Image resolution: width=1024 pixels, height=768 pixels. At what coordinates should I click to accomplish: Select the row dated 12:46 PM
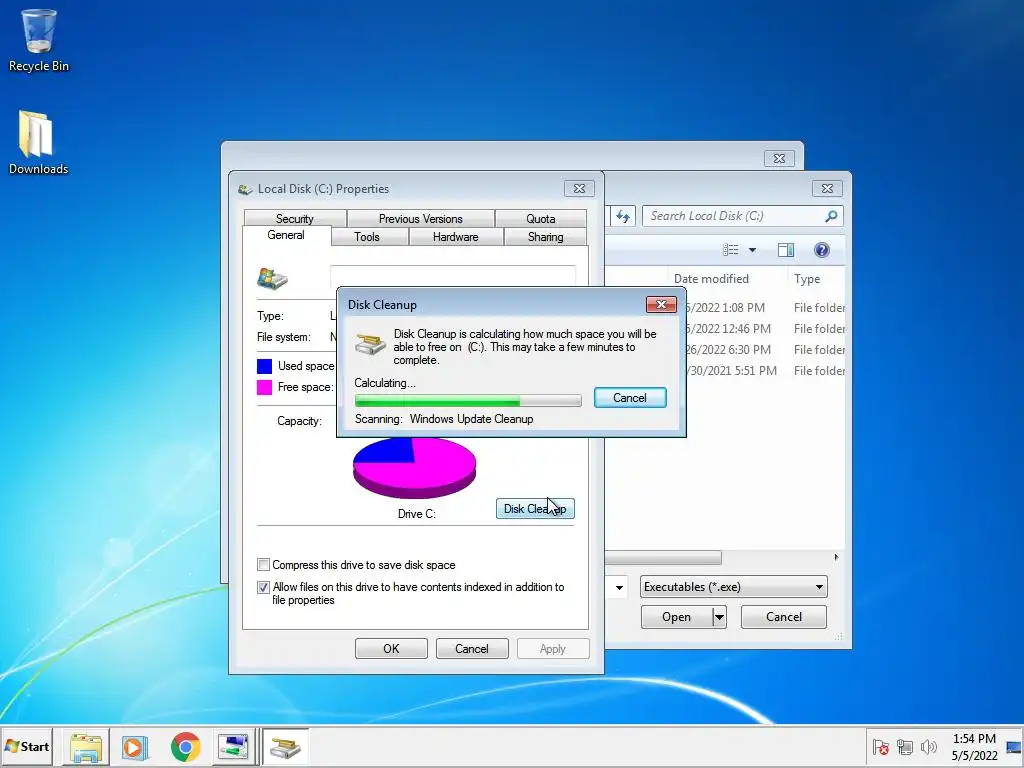(x=725, y=328)
